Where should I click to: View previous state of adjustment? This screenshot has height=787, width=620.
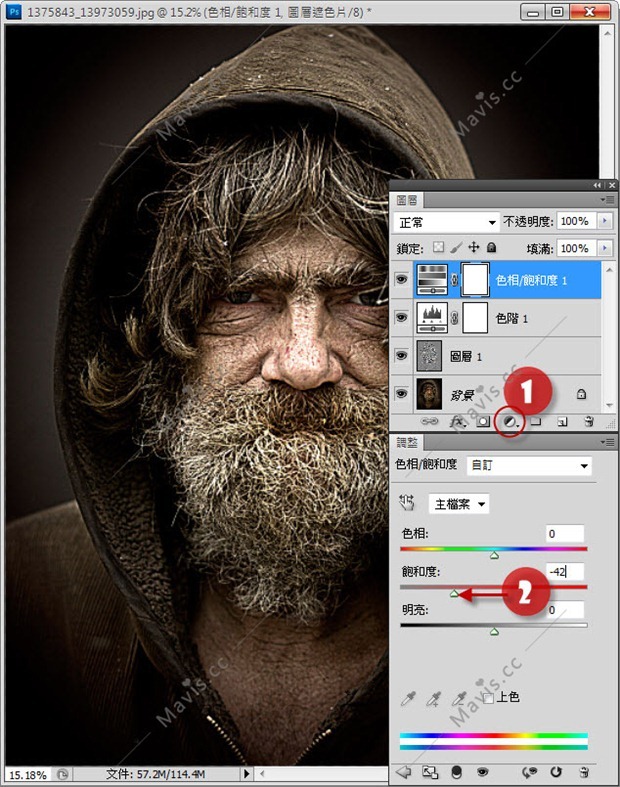529,772
